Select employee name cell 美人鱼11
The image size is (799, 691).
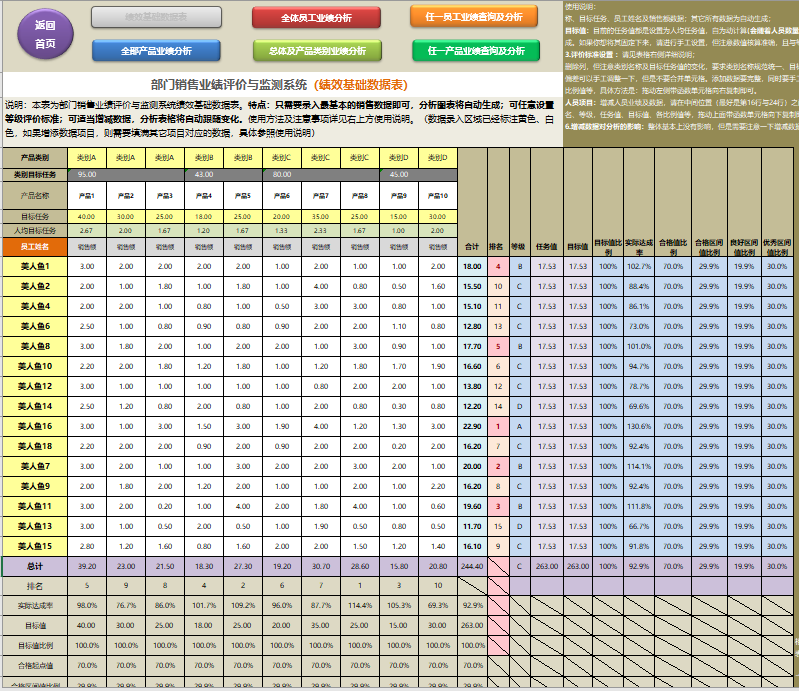[35, 506]
